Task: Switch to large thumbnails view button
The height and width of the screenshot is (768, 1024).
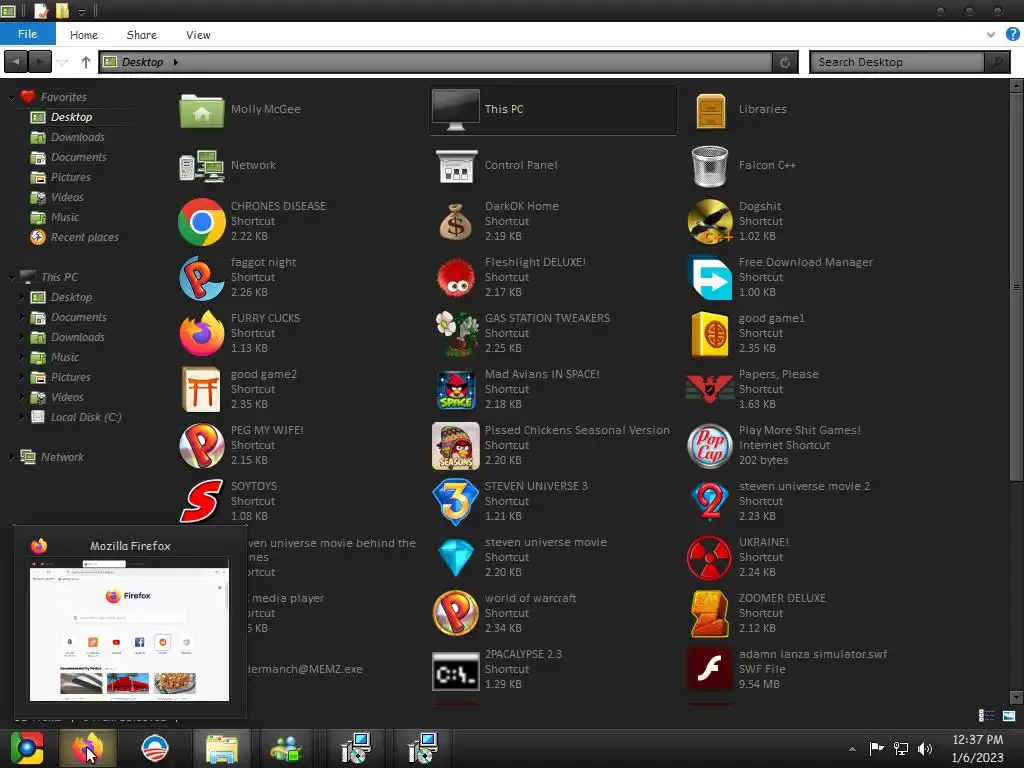Action: (x=1009, y=716)
